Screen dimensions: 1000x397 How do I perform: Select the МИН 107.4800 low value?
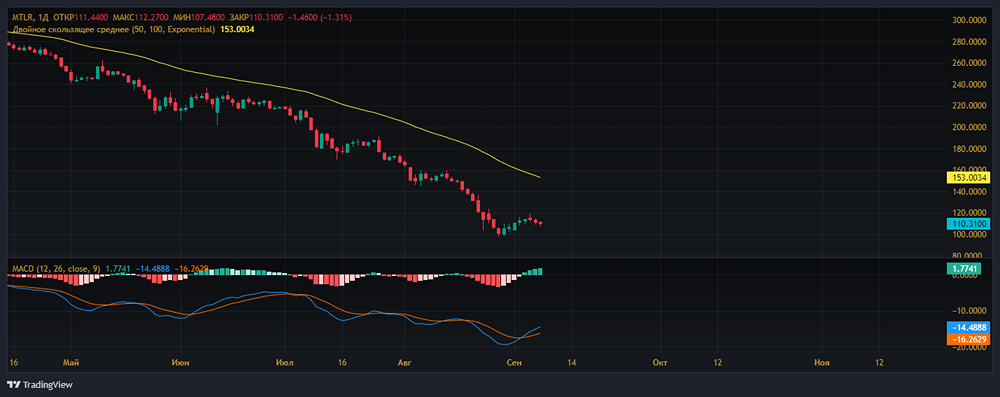click(198, 18)
